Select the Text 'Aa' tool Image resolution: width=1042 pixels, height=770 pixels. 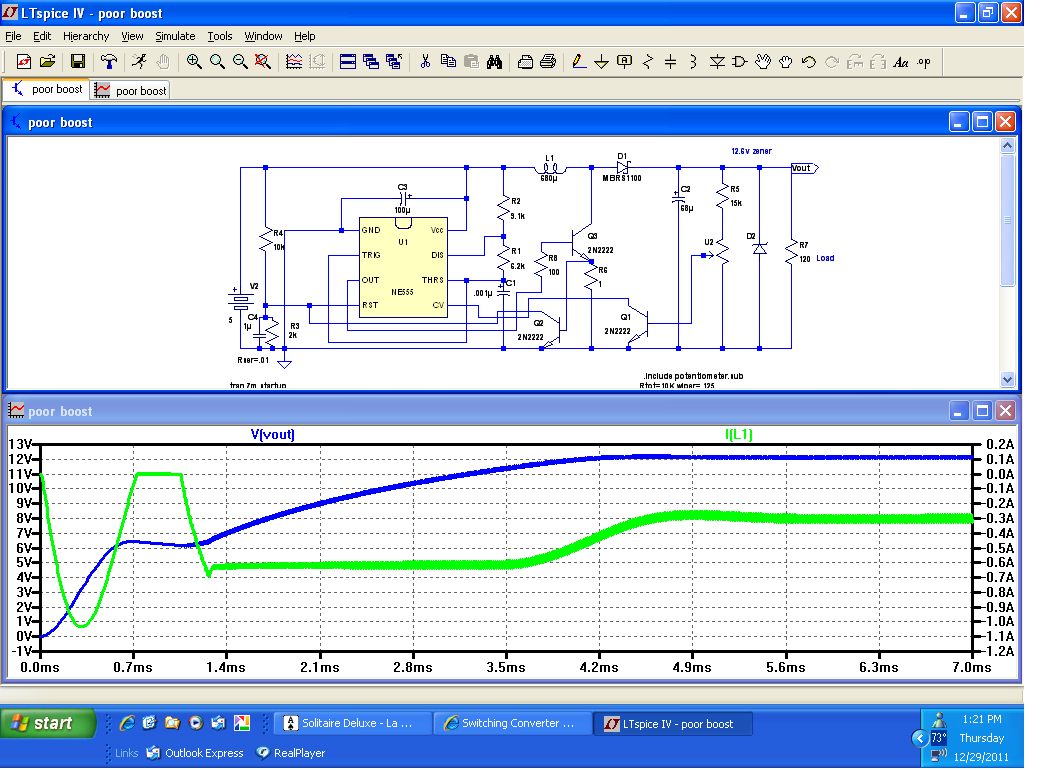(901, 62)
